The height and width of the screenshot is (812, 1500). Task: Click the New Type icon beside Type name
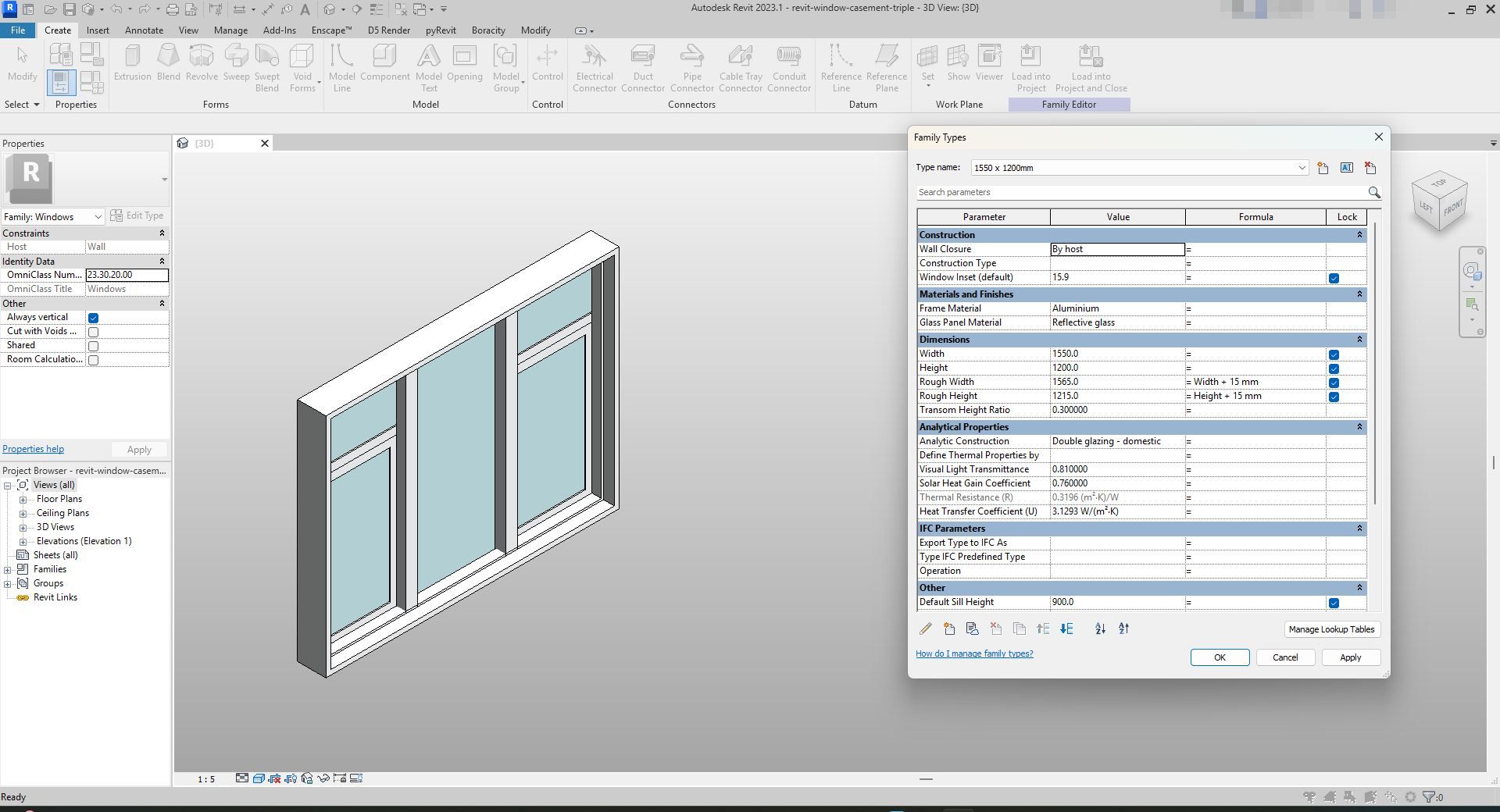click(1323, 168)
